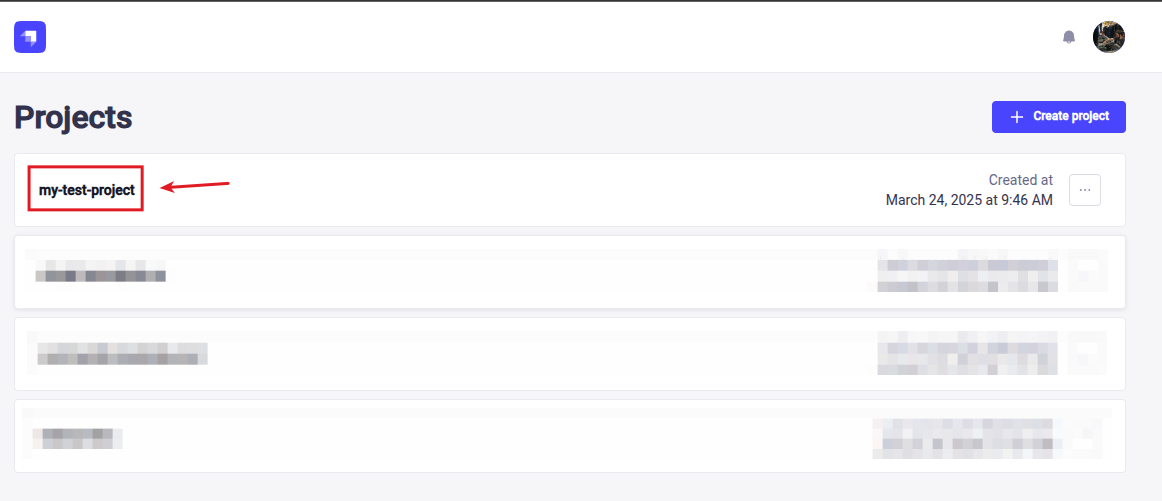Open the my-test-project project
This screenshot has width=1162, height=501.
coord(86,189)
